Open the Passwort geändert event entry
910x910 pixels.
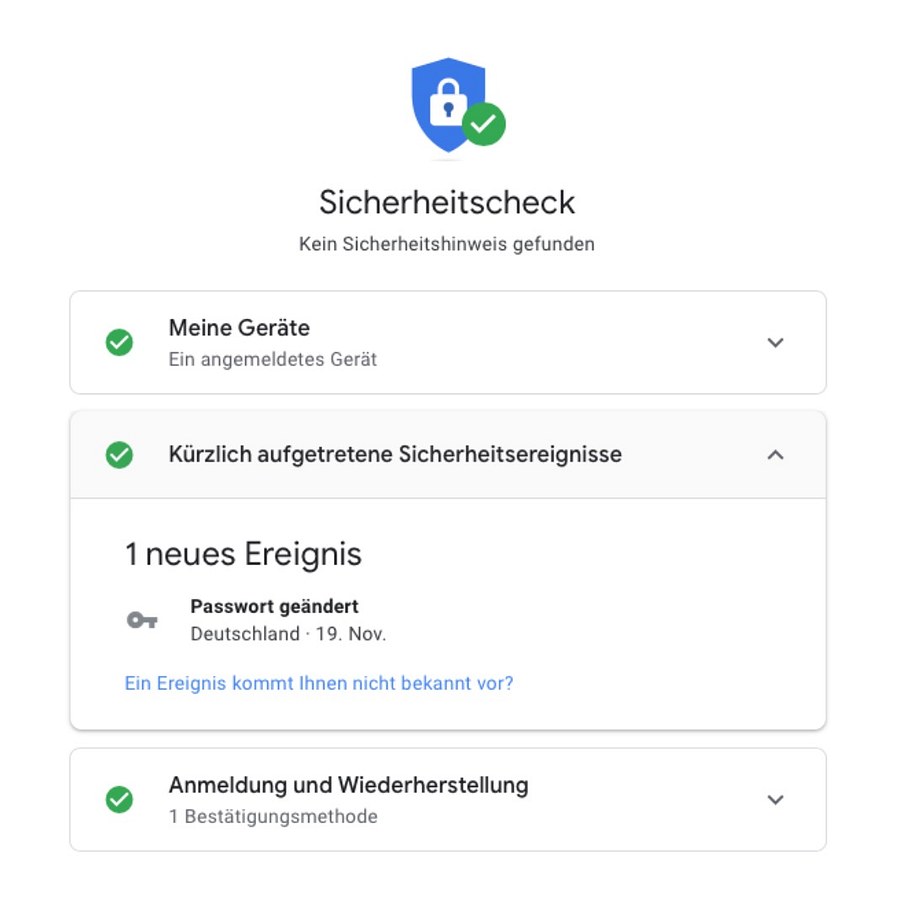(x=274, y=606)
